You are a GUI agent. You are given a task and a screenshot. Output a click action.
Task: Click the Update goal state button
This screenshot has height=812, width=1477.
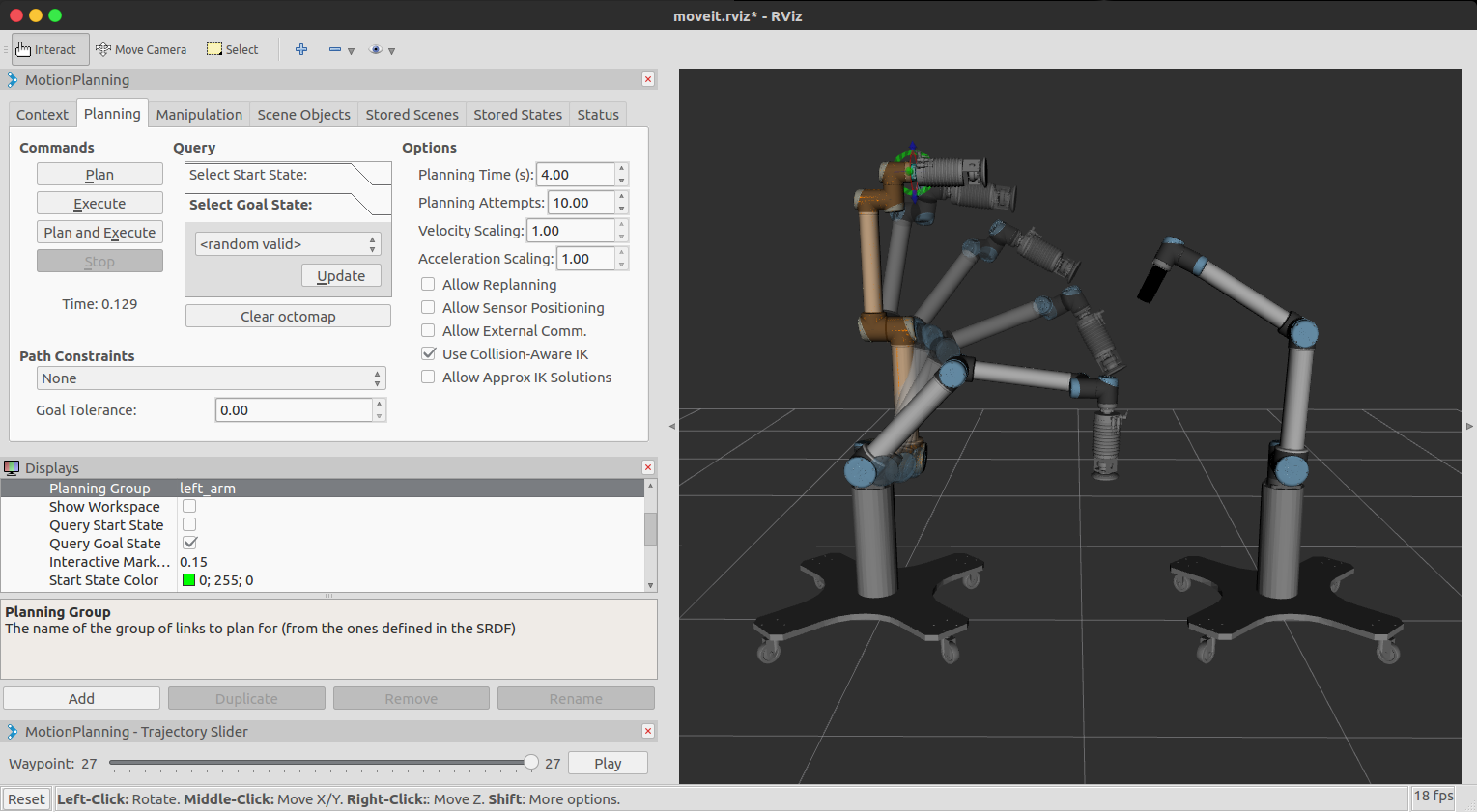pyautogui.click(x=341, y=275)
